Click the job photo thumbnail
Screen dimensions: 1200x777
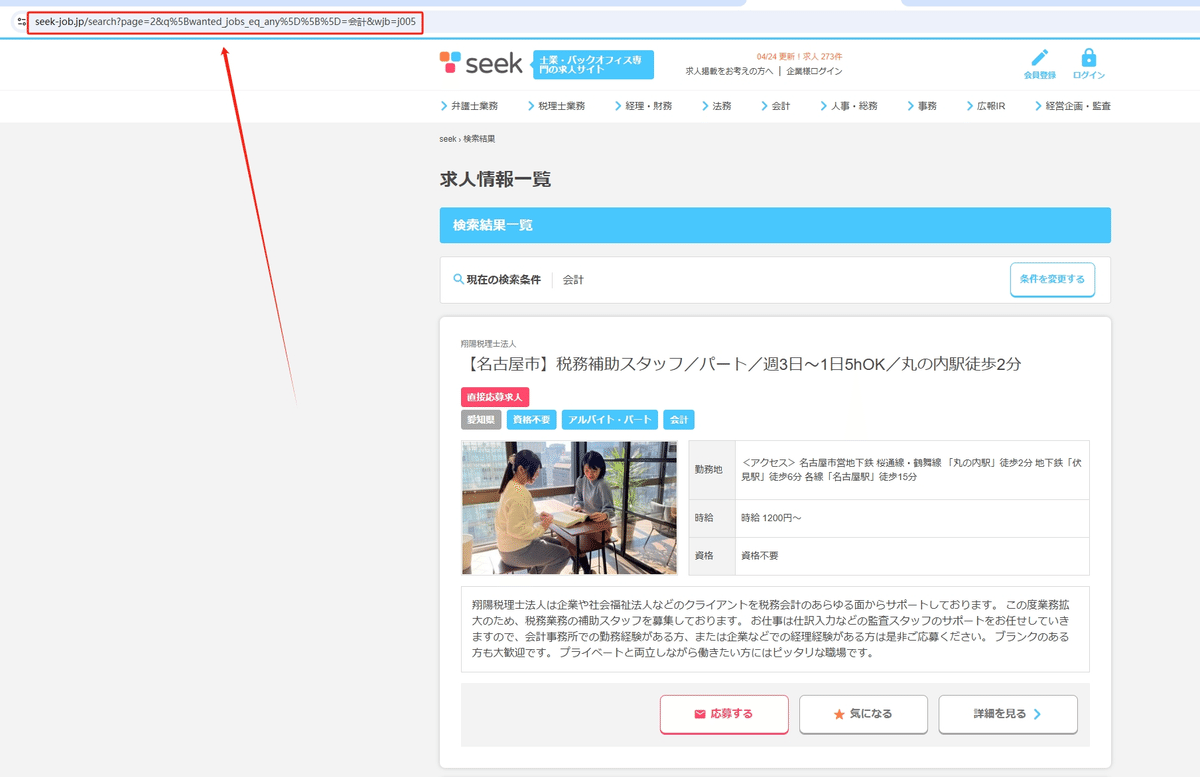(x=569, y=508)
